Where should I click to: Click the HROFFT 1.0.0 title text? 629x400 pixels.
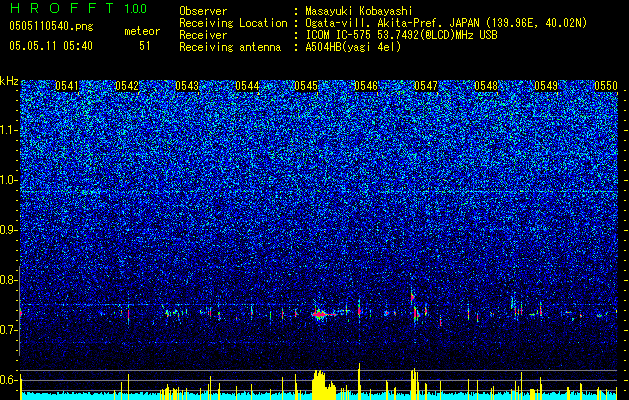[78, 8]
